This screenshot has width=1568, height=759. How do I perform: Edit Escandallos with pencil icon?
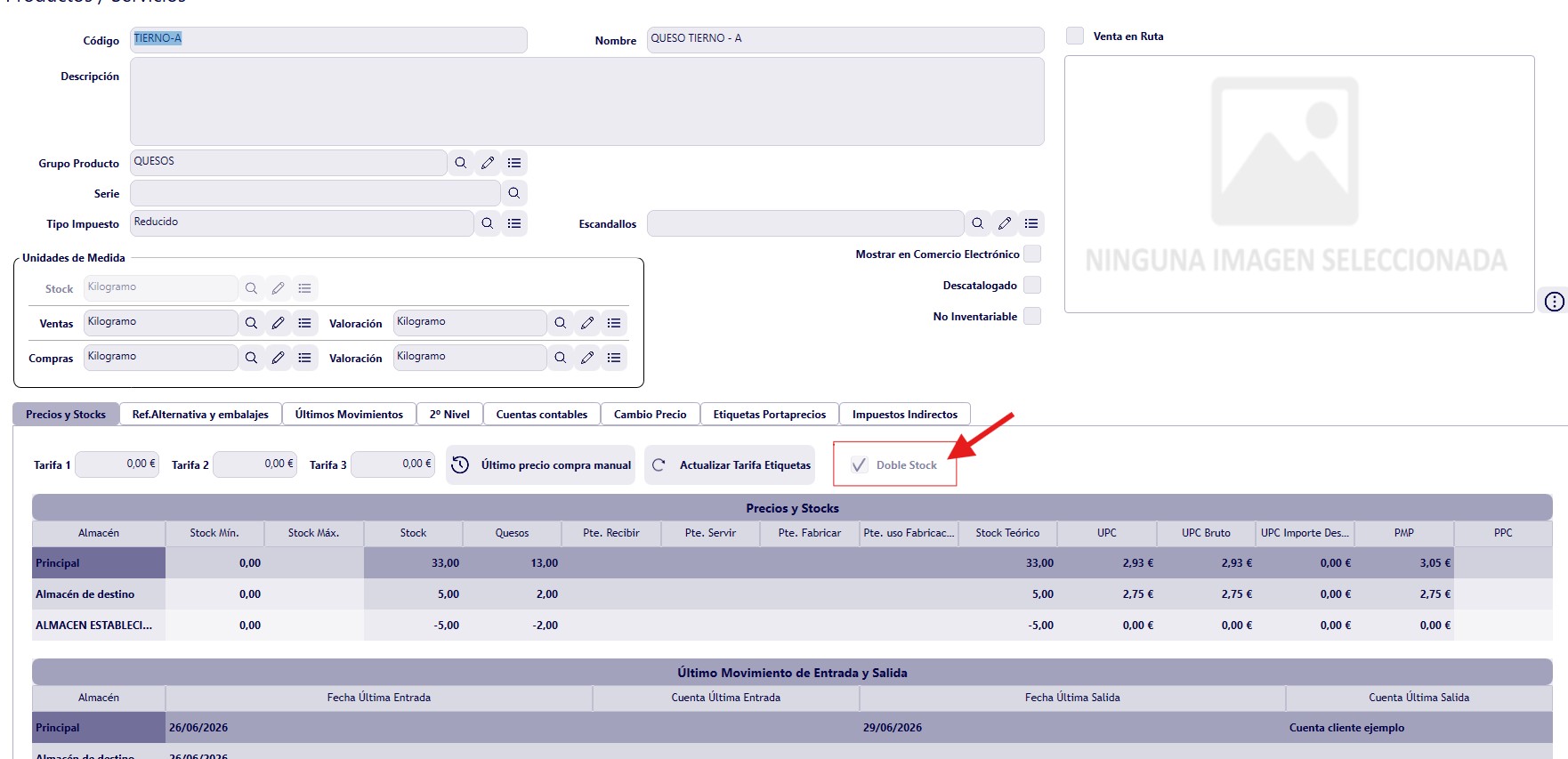(x=1005, y=223)
